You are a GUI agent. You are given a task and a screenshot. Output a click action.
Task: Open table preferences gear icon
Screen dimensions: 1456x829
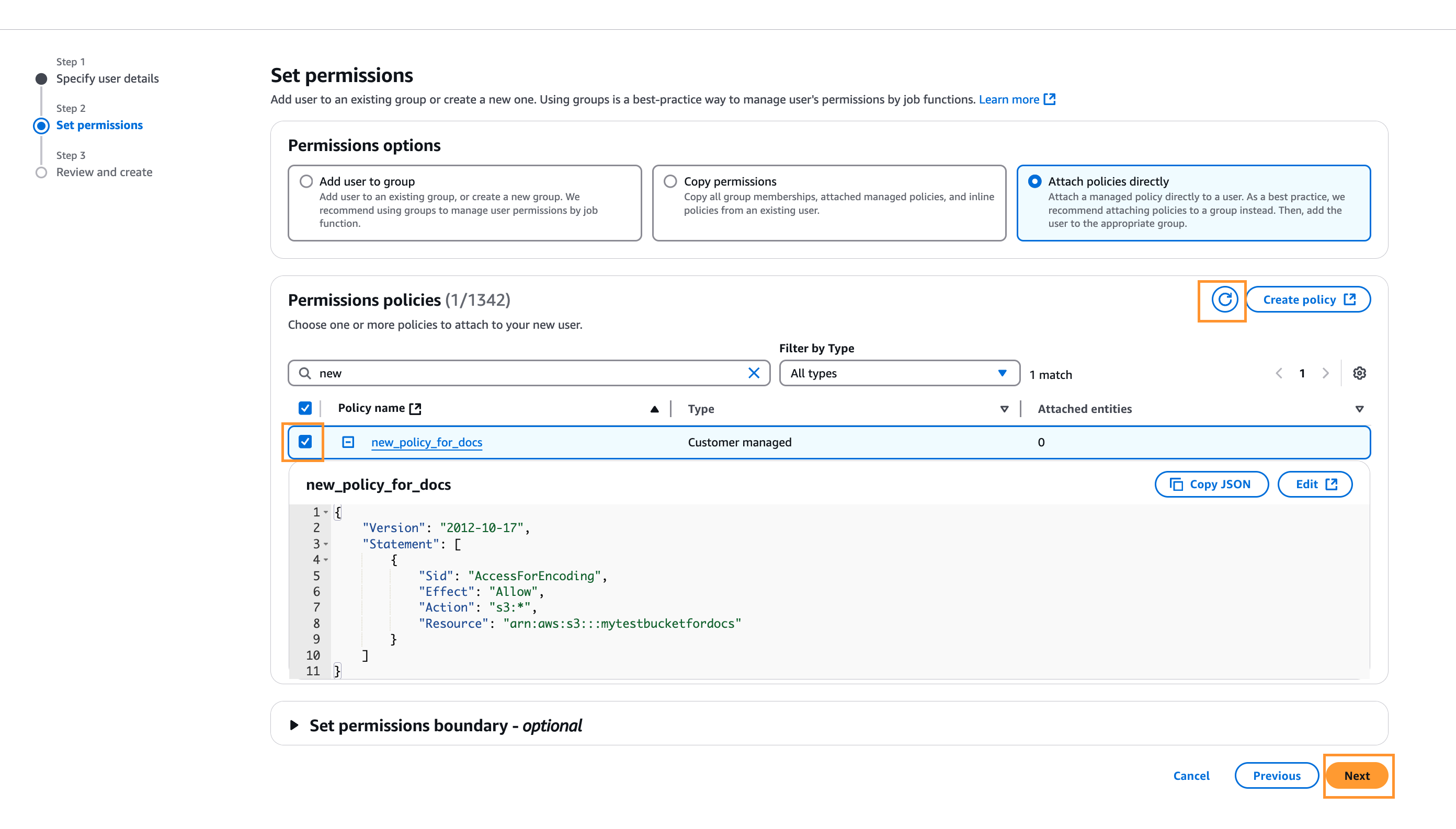click(x=1359, y=374)
